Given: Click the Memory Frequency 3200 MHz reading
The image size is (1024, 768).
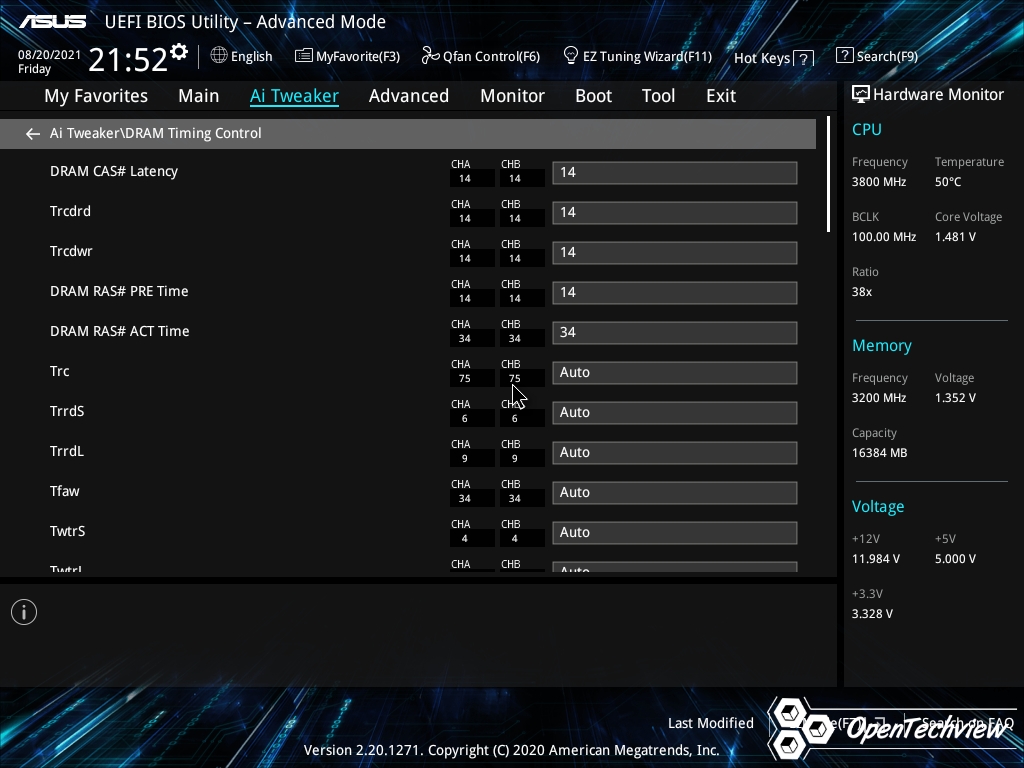Looking at the screenshot, I should point(879,398).
